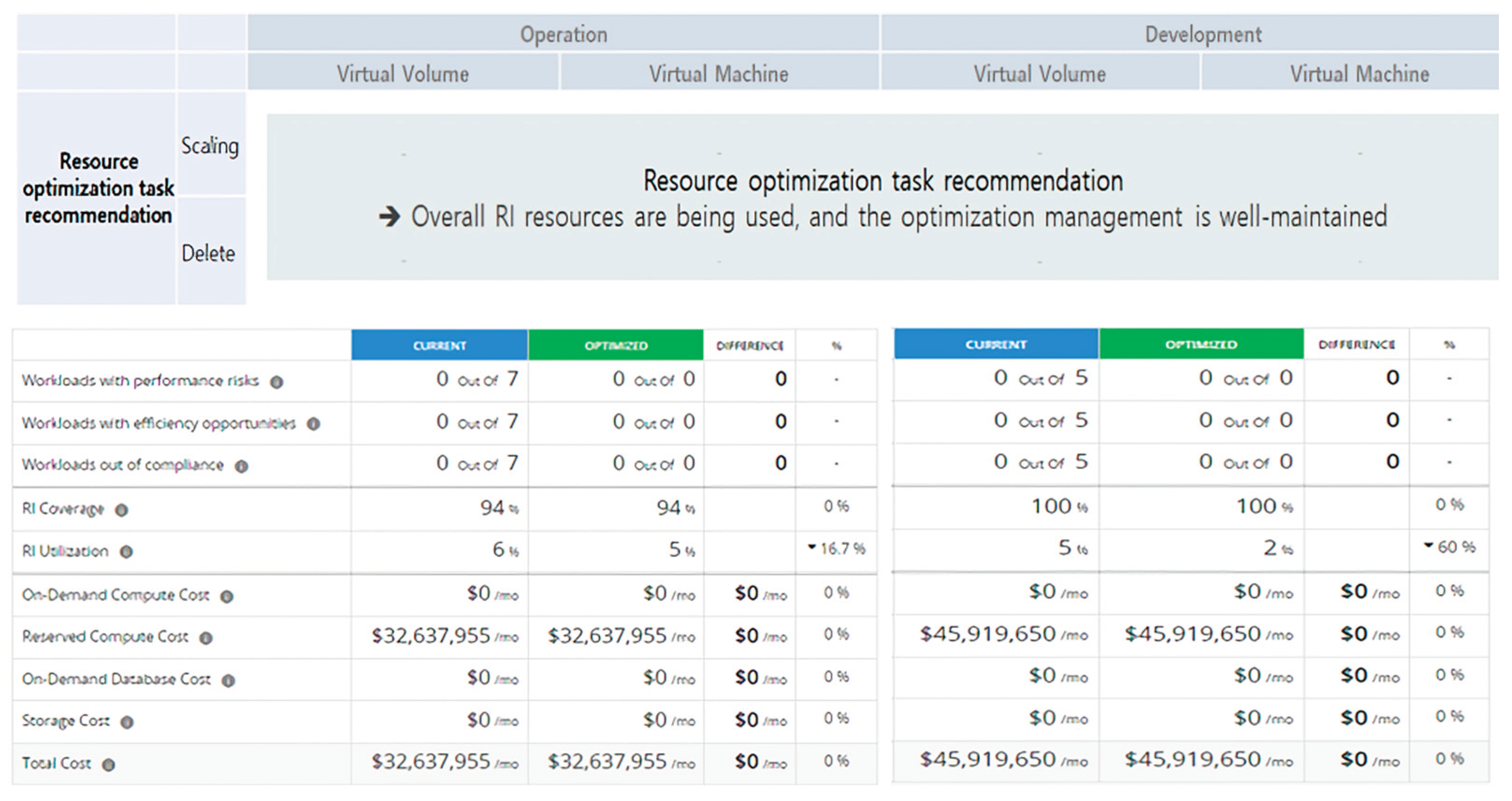Screen dimensions: 1512x801
Task: Click info icon beside Reserved Compute Cost
Action: tap(205, 638)
